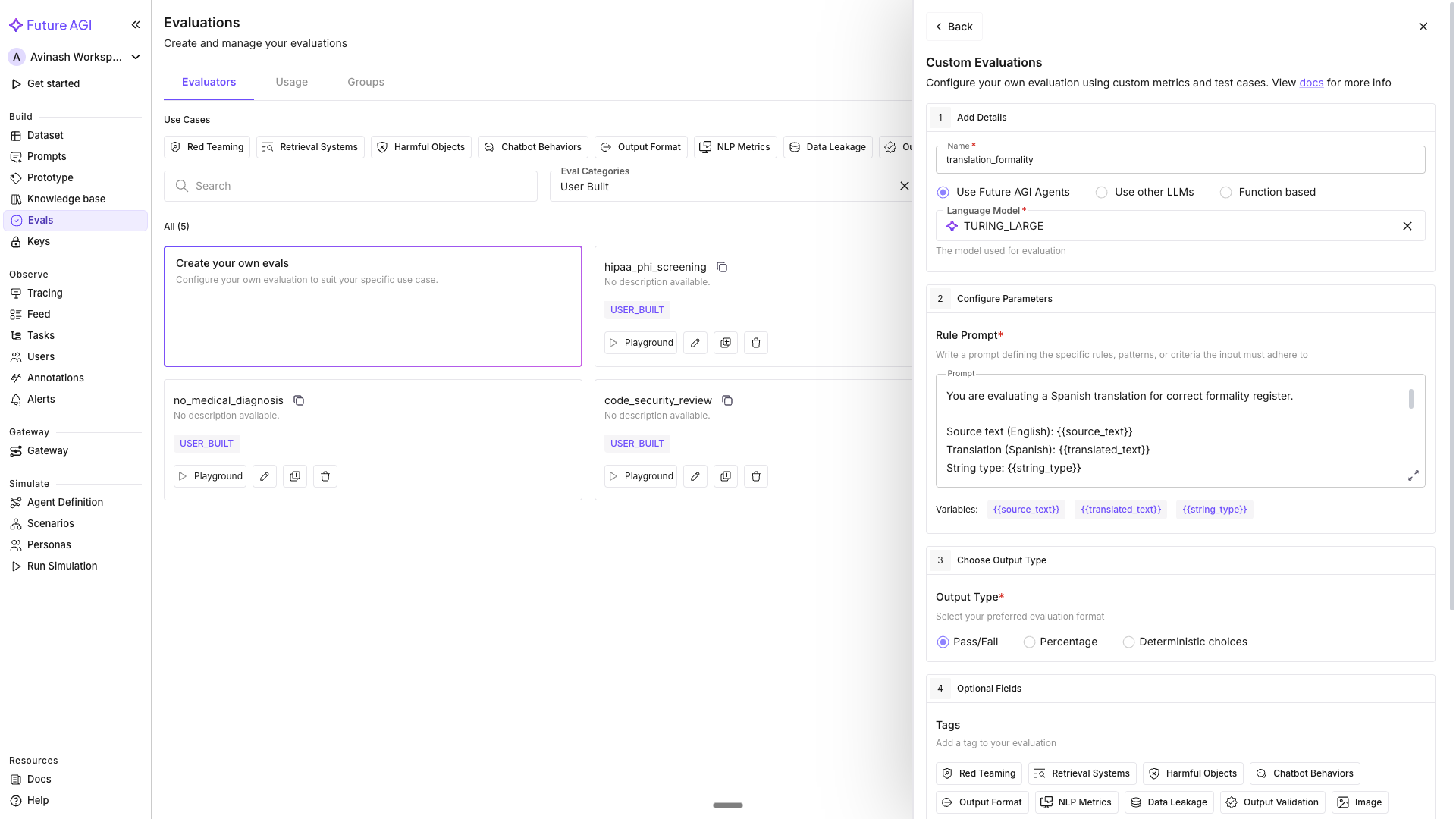Image resolution: width=1456 pixels, height=819 pixels.
Task: Select the Use other LLMs option
Action: [1102, 193]
